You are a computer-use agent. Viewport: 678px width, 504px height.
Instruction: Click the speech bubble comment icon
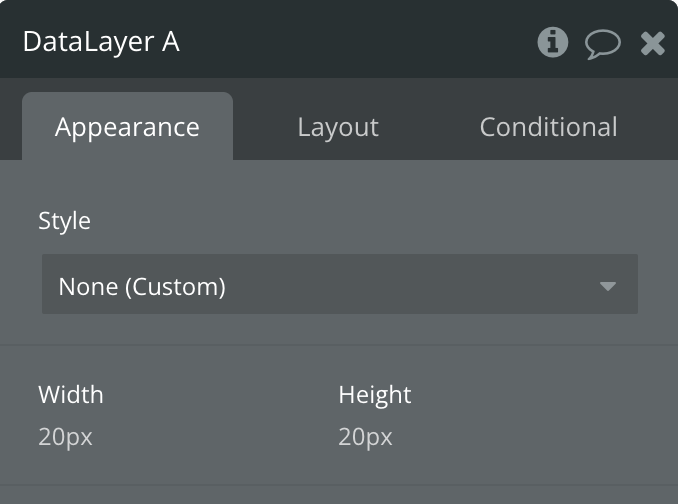click(x=603, y=43)
